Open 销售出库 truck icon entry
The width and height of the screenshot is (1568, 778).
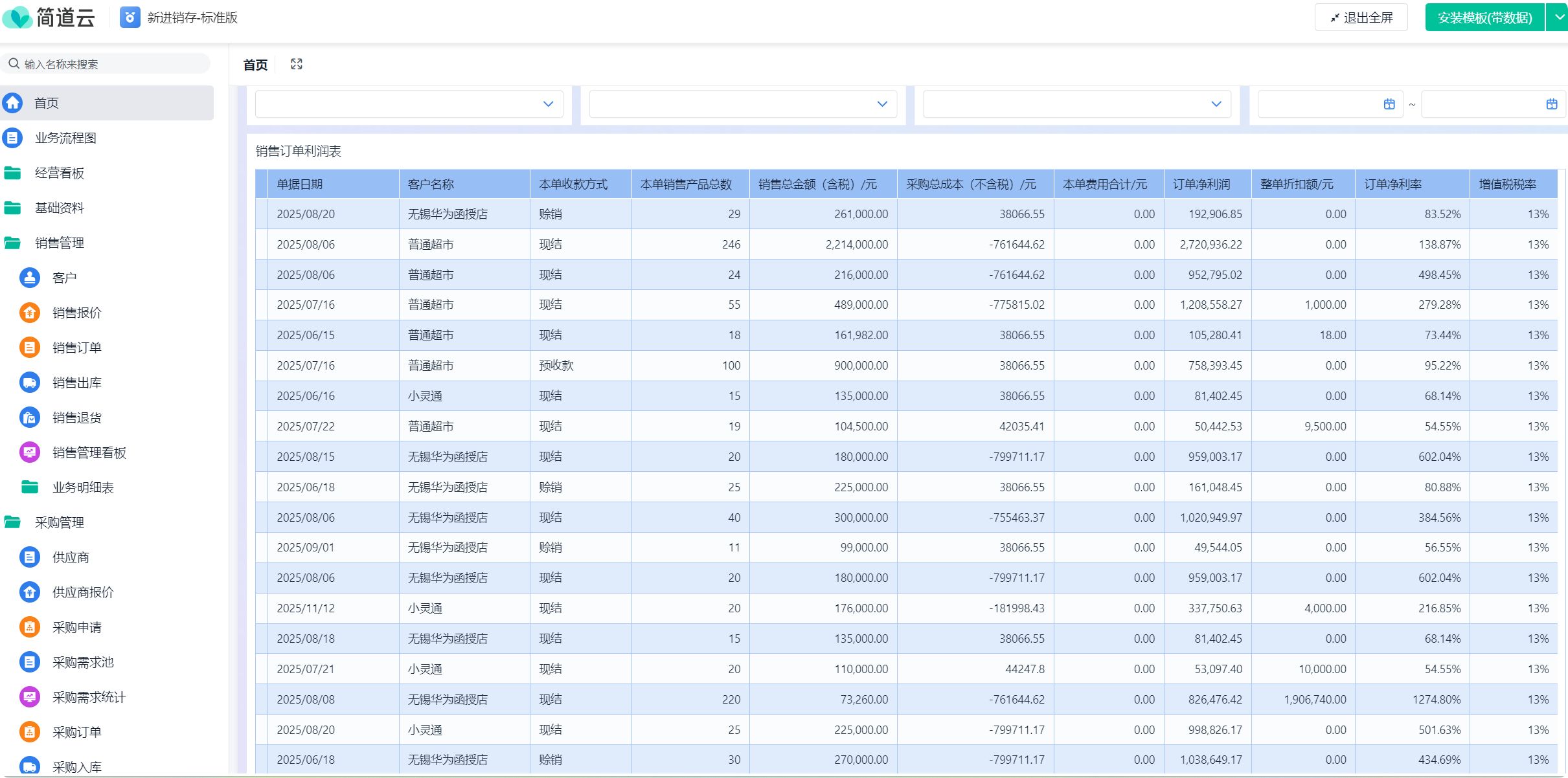[29, 383]
